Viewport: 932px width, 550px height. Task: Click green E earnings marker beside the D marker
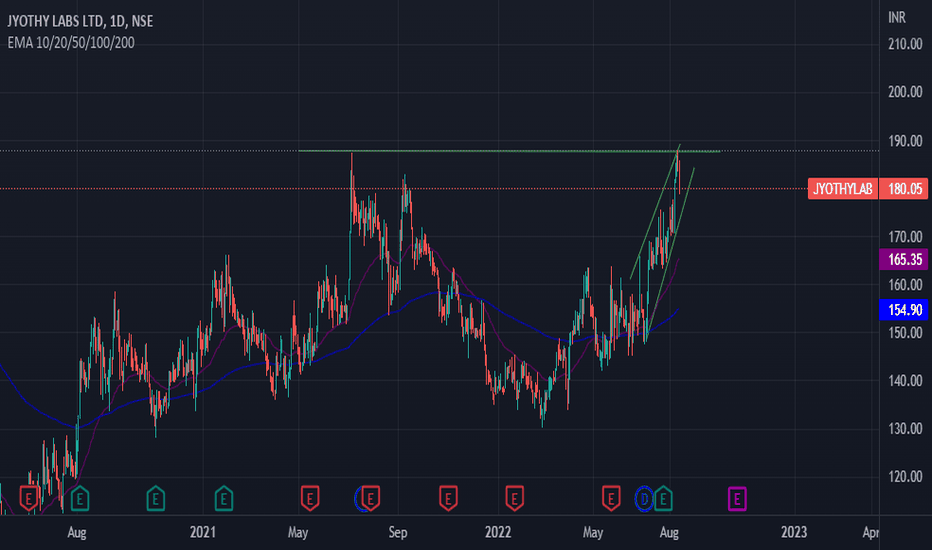(663, 498)
